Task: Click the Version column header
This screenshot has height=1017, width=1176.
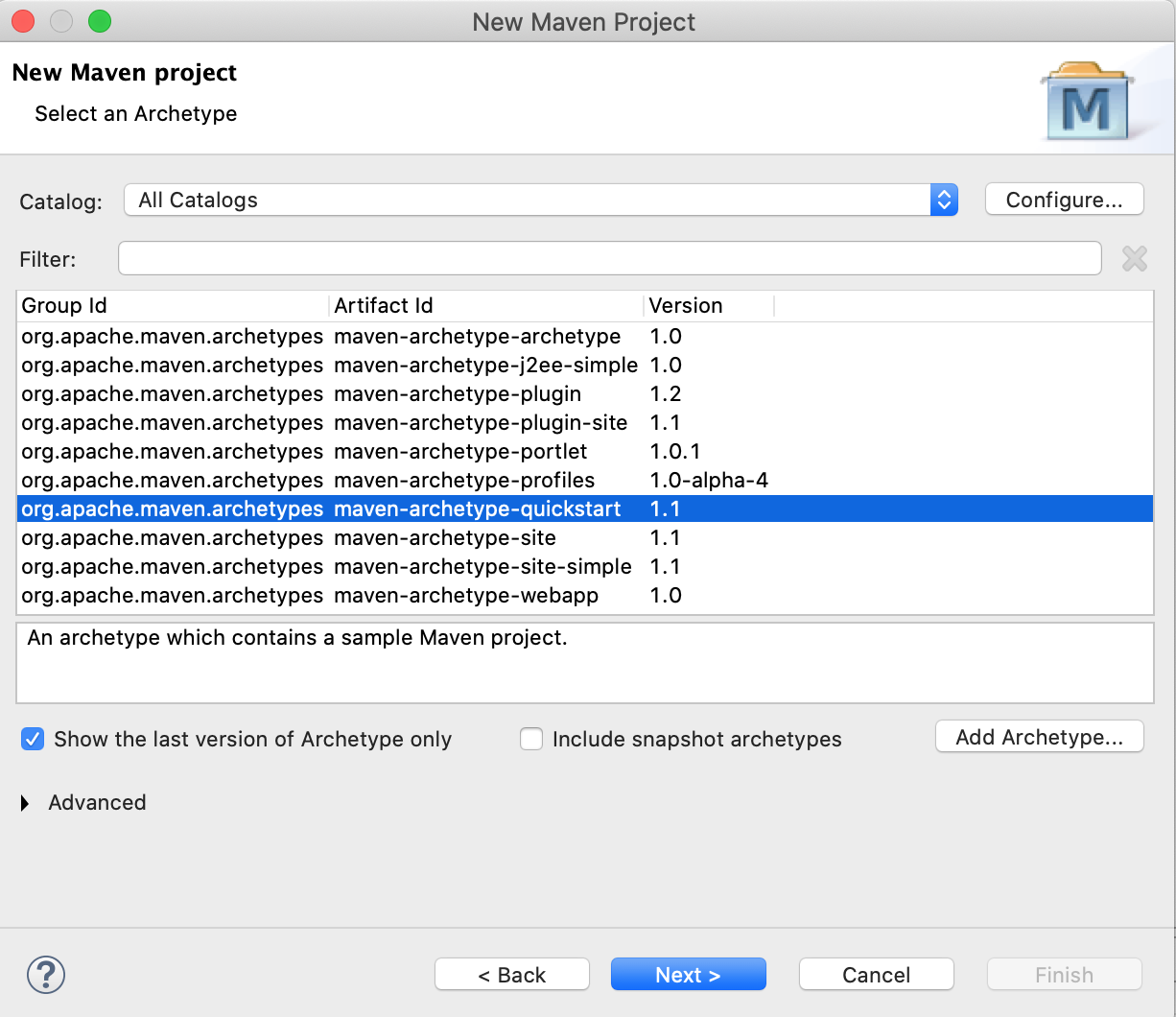Action: coord(685,305)
